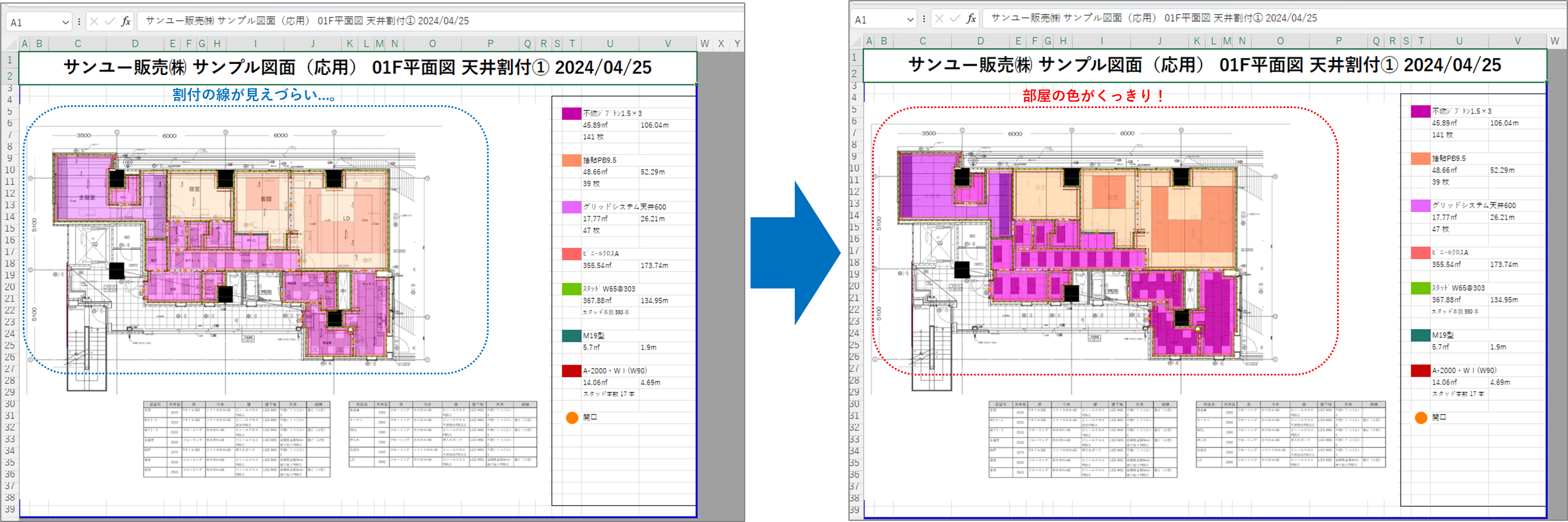Click the formula bar text in right window

point(1154,19)
